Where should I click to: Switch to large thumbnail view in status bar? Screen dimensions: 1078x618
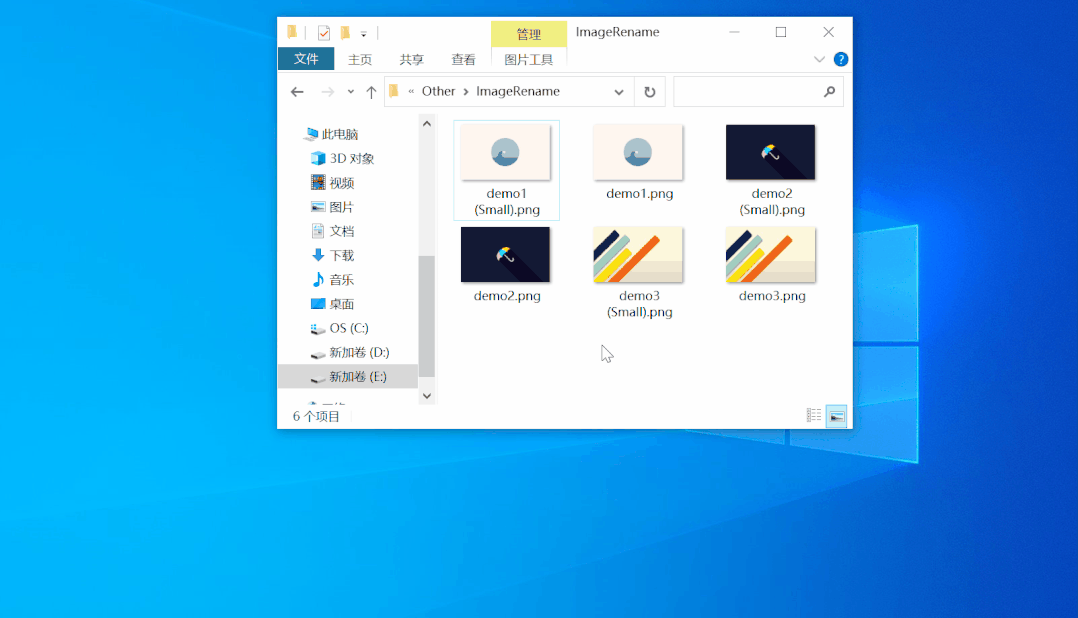[x=835, y=414]
